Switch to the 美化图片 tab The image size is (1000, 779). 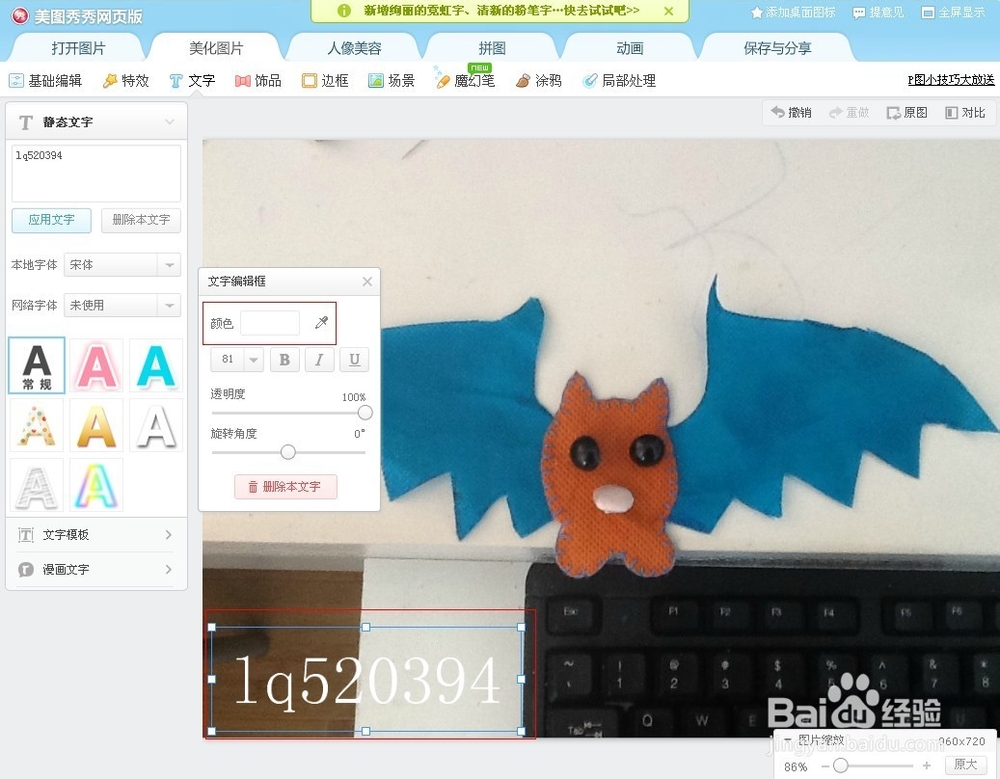pyautogui.click(x=216, y=48)
